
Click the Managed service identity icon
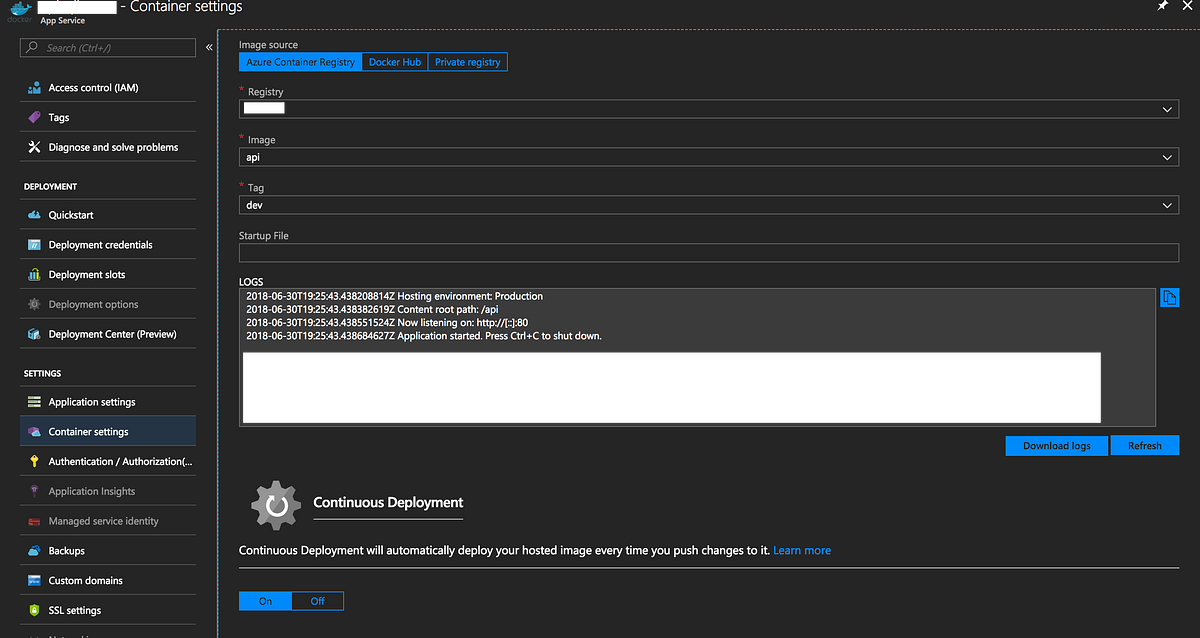point(34,521)
